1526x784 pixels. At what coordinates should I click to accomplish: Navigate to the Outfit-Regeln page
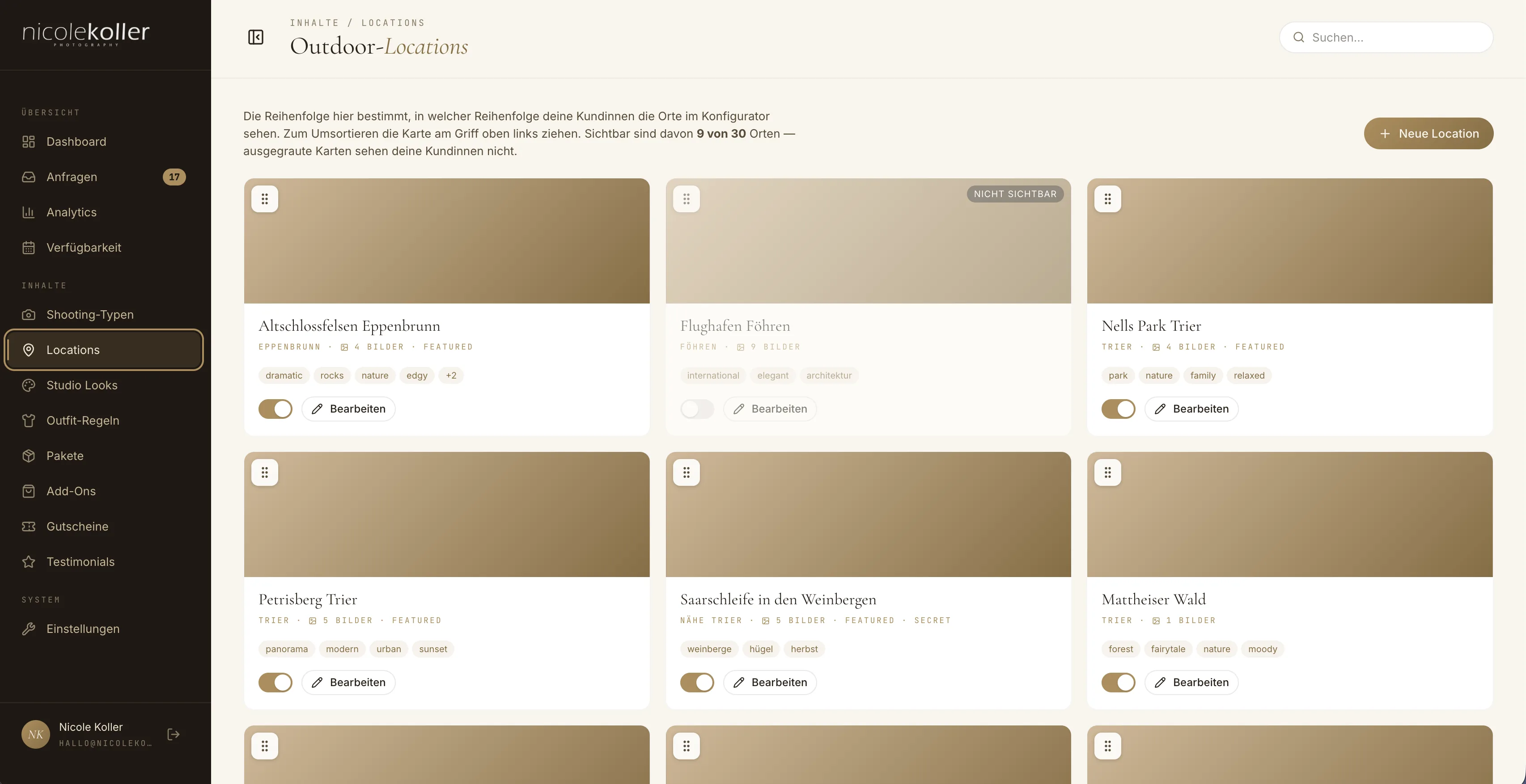coord(104,421)
